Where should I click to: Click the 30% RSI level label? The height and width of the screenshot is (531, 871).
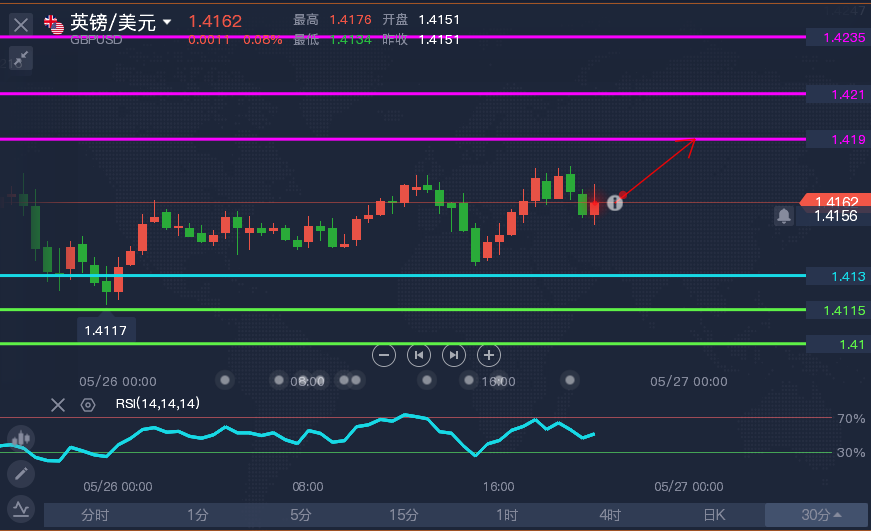tap(851, 453)
